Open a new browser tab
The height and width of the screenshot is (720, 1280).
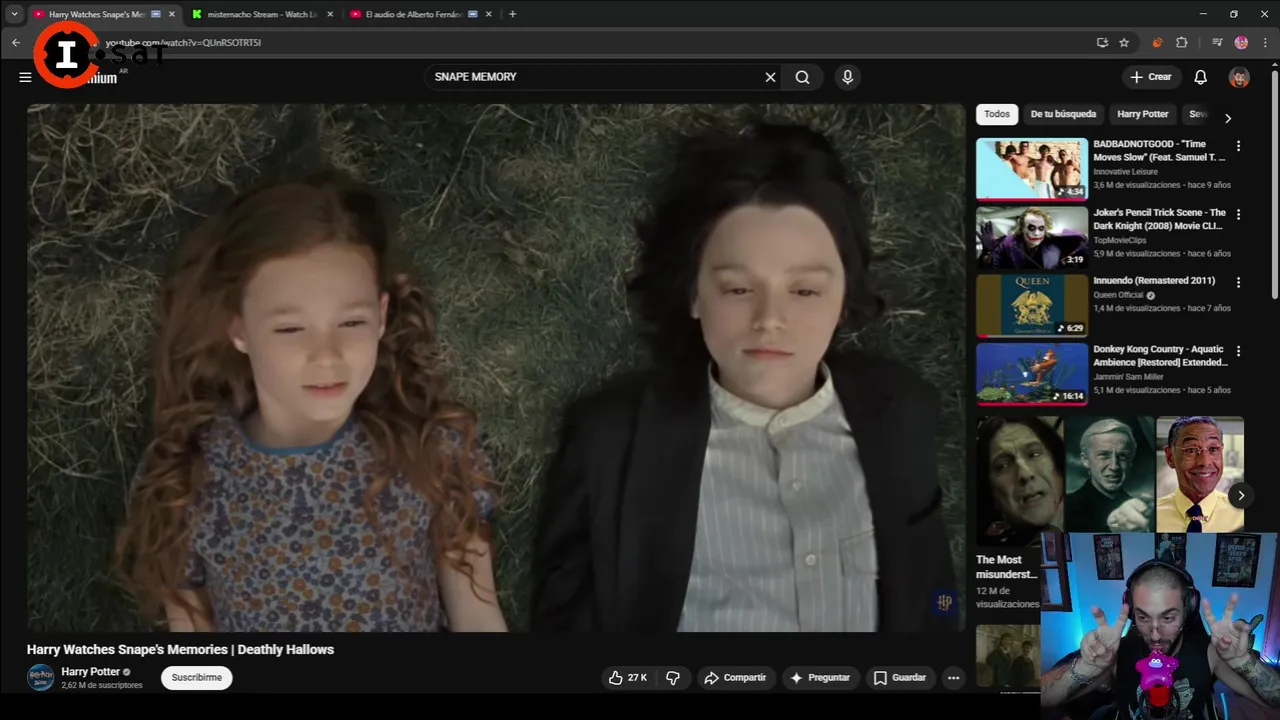[x=512, y=14]
